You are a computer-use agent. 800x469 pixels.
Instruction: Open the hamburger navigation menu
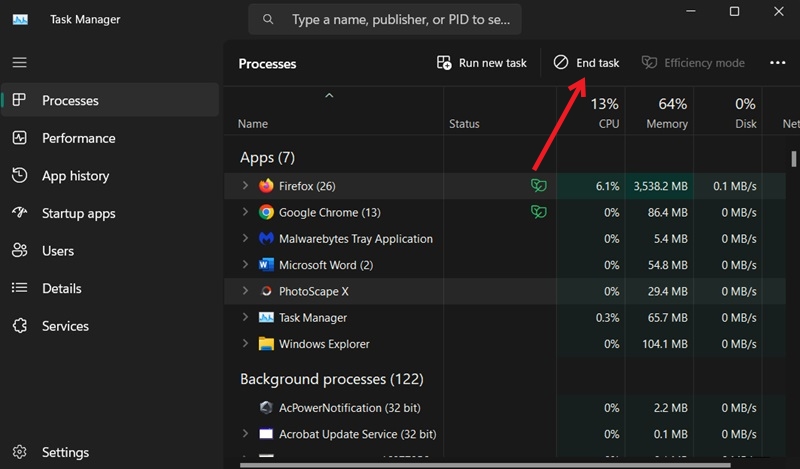point(19,62)
